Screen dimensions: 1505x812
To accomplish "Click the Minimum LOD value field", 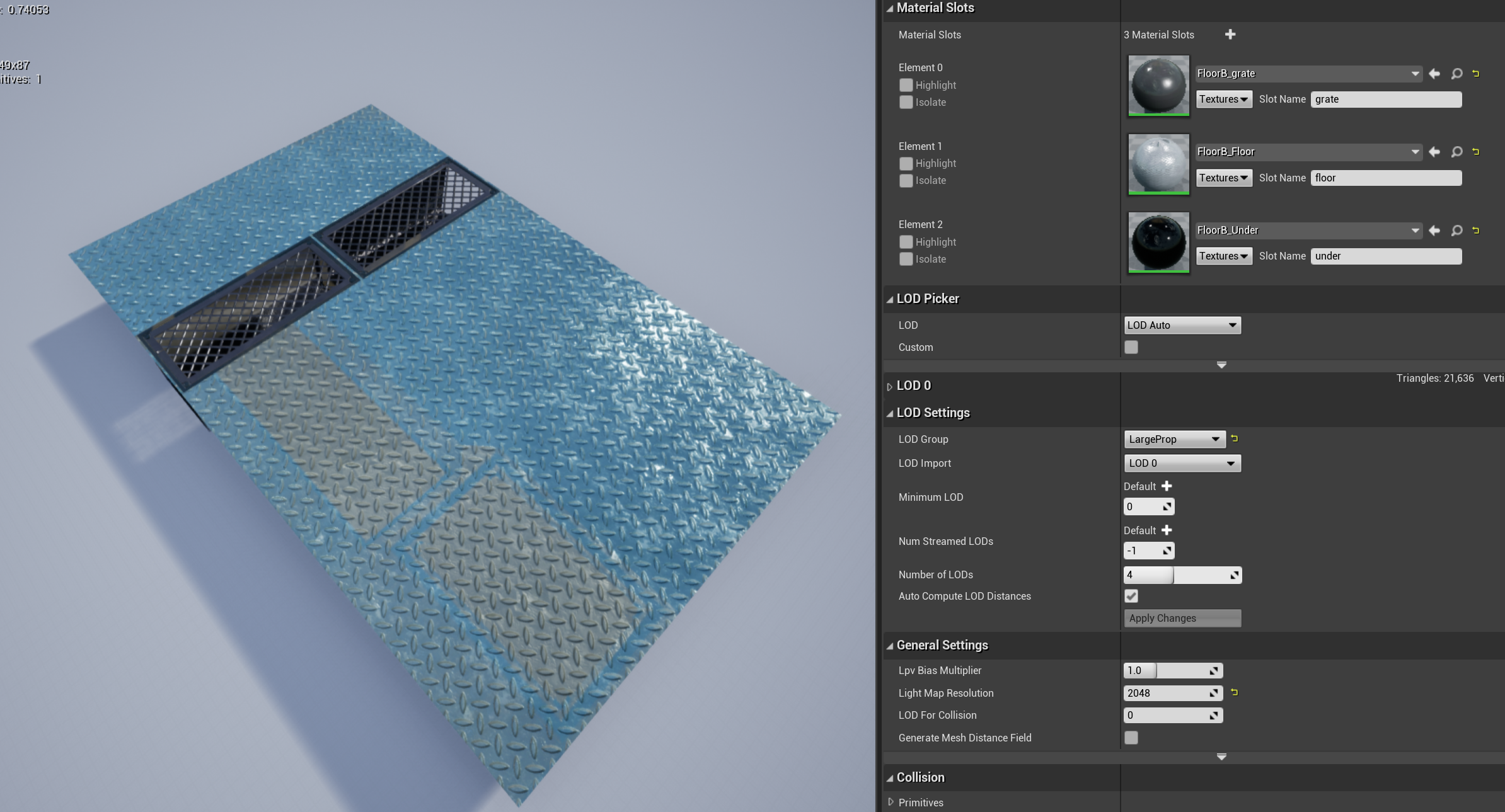I will coord(1148,506).
